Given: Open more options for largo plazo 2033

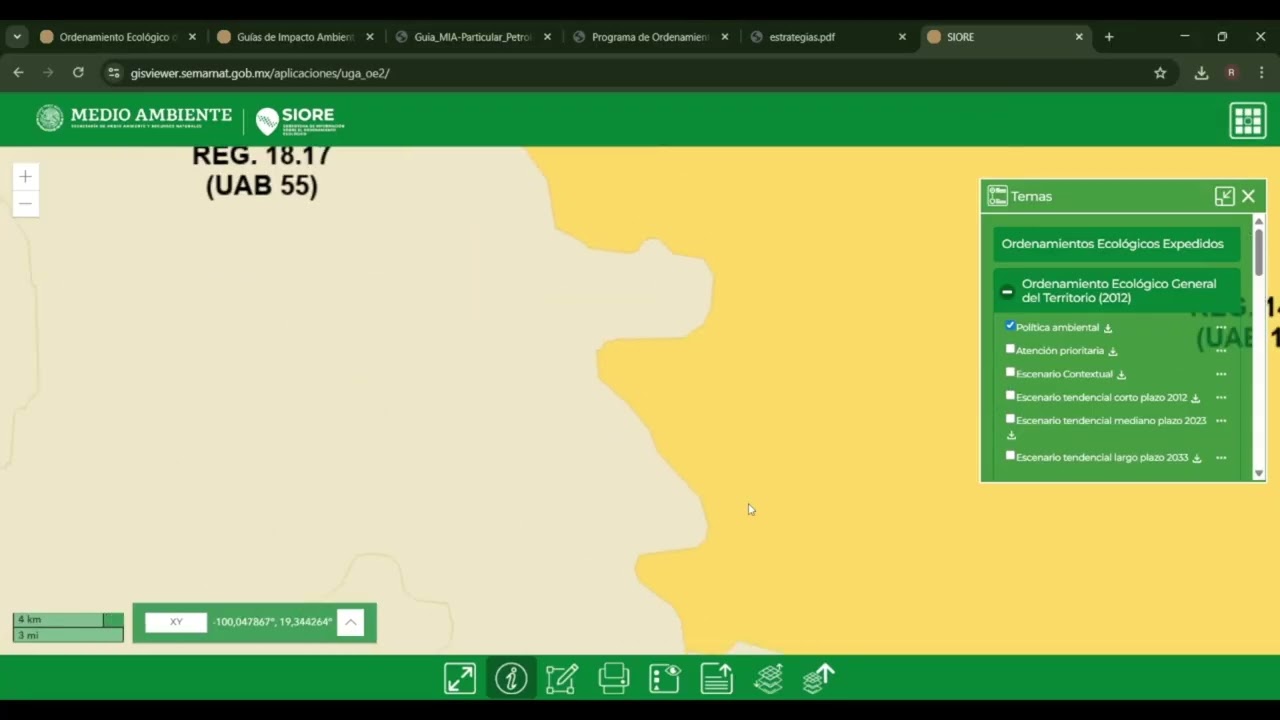Looking at the screenshot, I should click(1221, 457).
